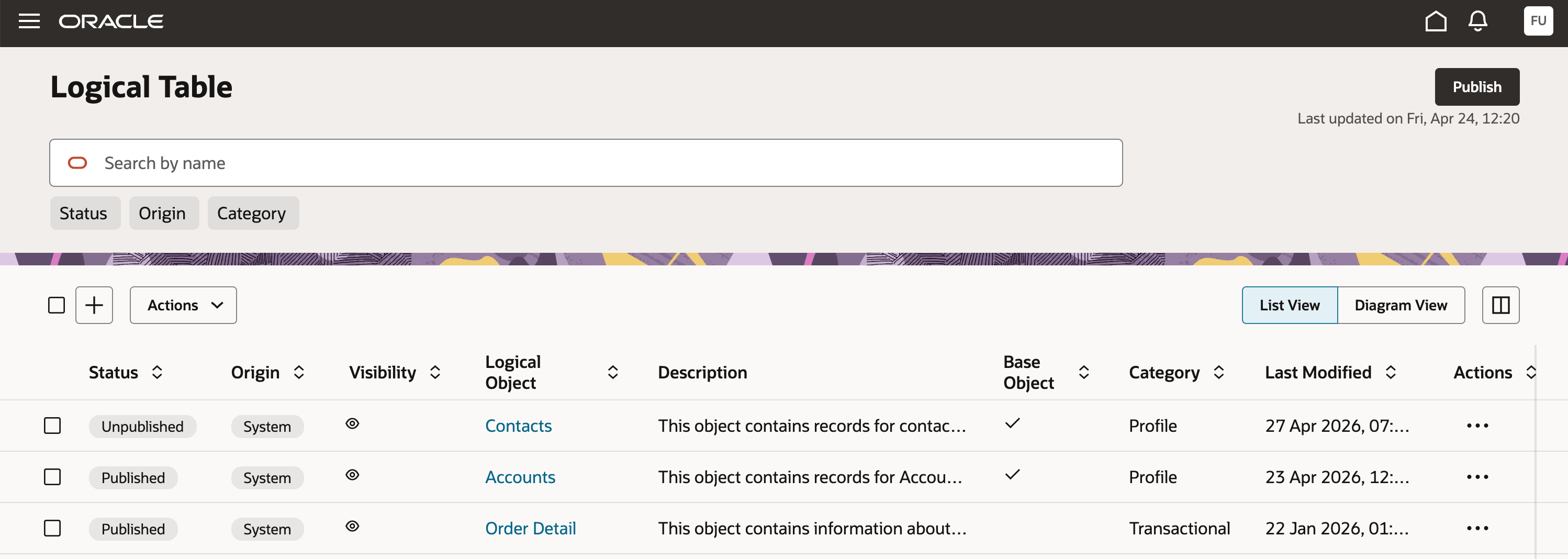Click the plus icon to add logical object
1568x559 pixels.
pyautogui.click(x=94, y=305)
